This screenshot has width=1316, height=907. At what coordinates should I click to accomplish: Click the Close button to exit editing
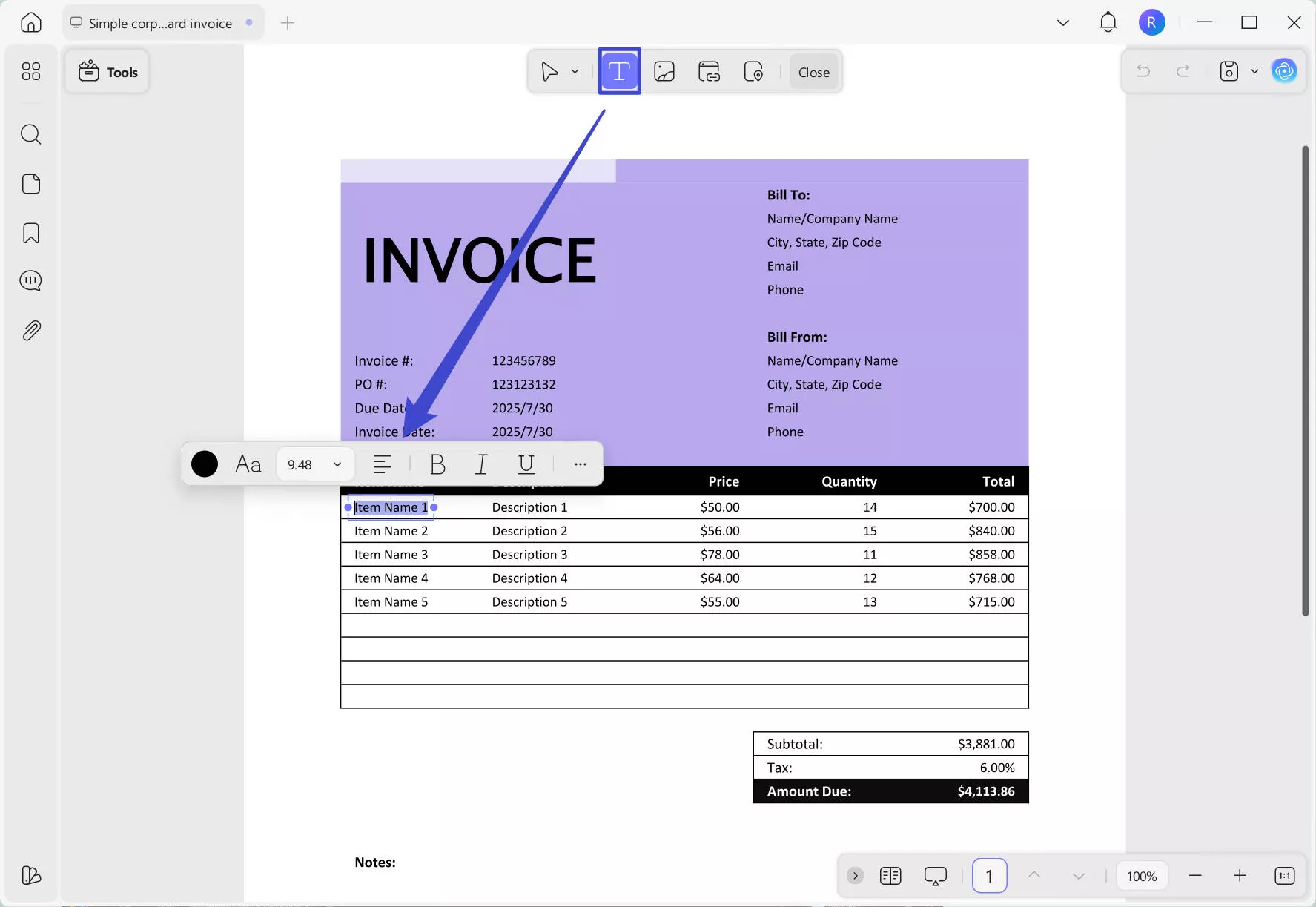click(813, 72)
